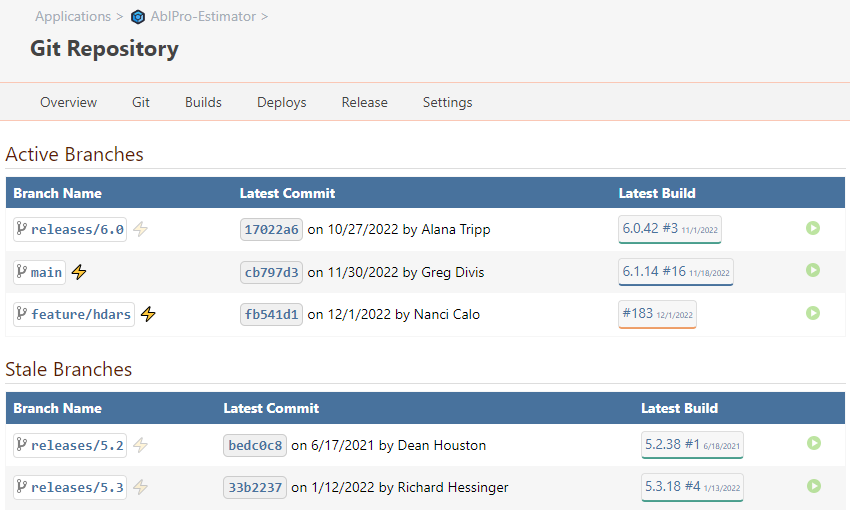The width and height of the screenshot is (850, 532).
Task: Start build via play icon for feature/hdars
Action: pos(813,313)
